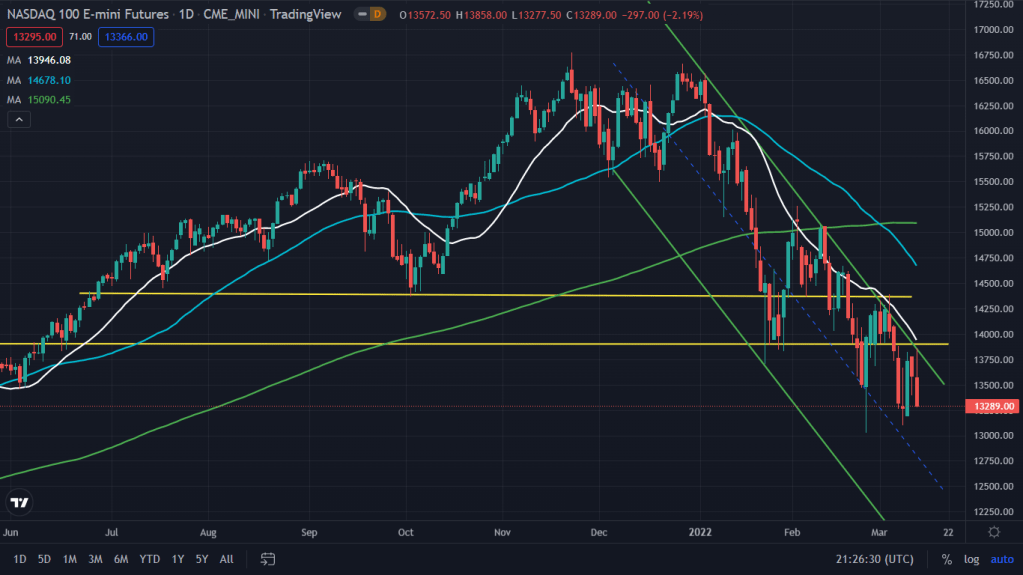This screenshot has width=1023, height=575.
Task: Toggle log scale mode
Action: (x=973, y=559)
